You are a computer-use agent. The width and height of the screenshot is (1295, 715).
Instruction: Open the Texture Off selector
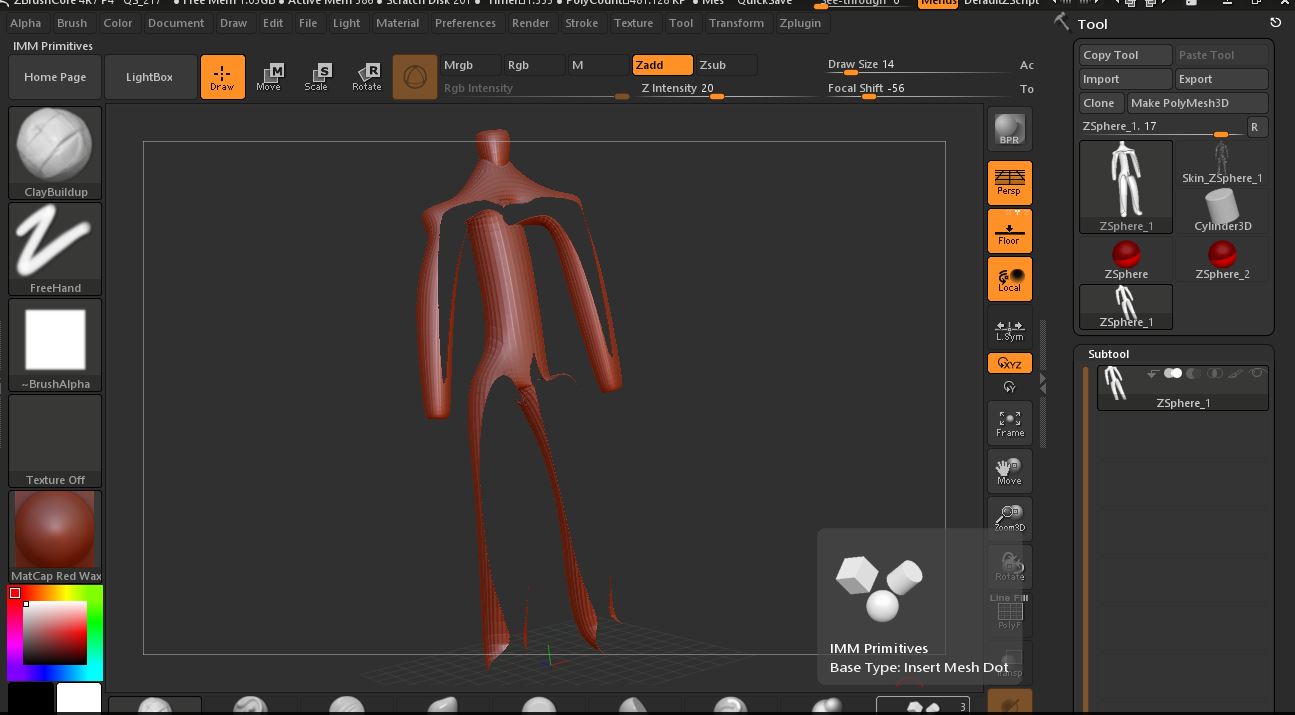pos(55,441)
